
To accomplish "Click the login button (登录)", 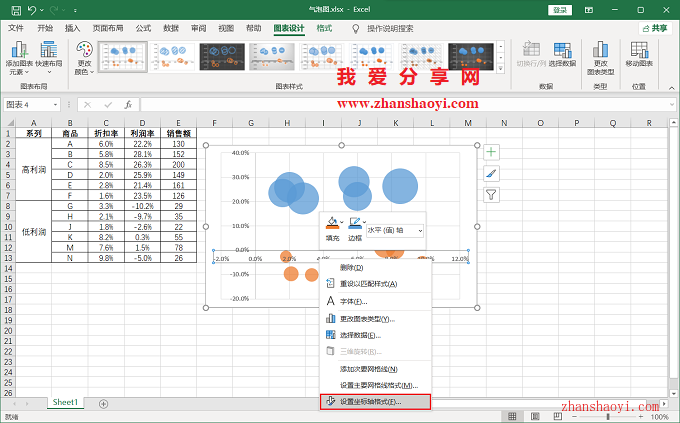I will (560, 10).
